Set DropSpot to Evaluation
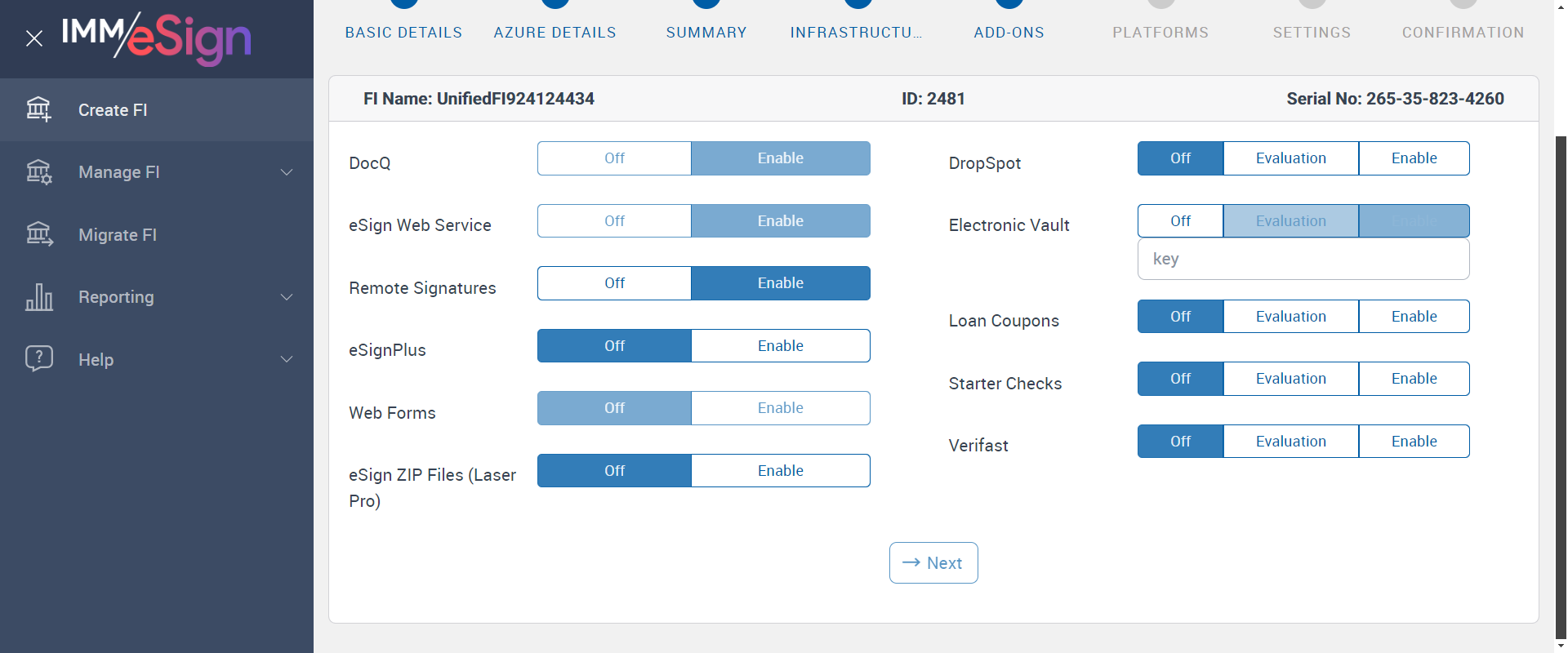This screenshot has height=653, width=1568. pyautogui.click(x=1291, y=158)
